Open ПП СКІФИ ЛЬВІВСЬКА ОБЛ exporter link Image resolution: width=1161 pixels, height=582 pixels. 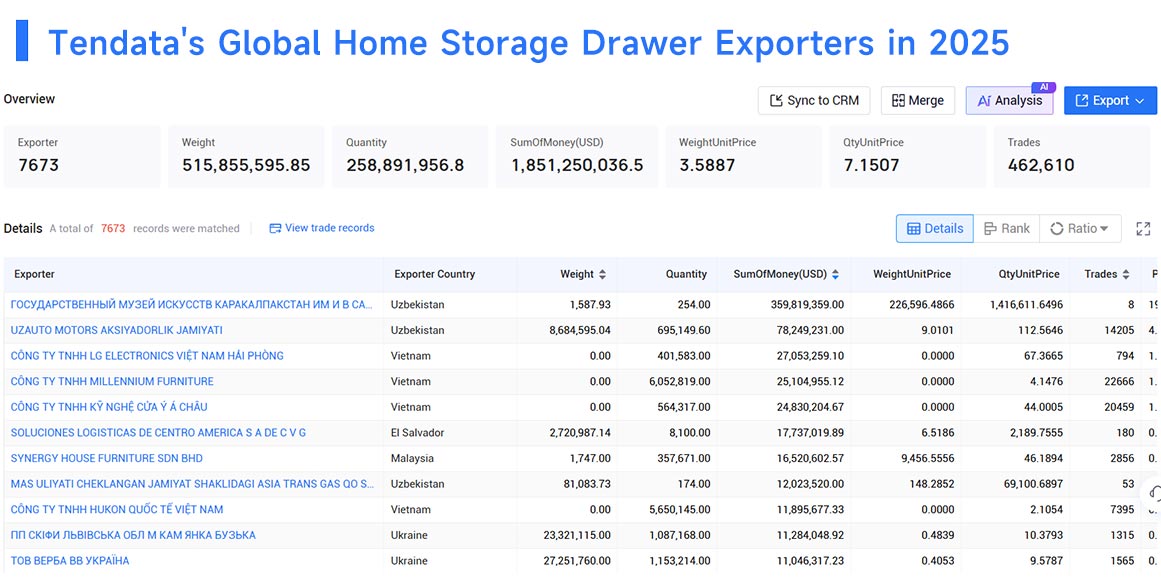(x=133, y=535)
